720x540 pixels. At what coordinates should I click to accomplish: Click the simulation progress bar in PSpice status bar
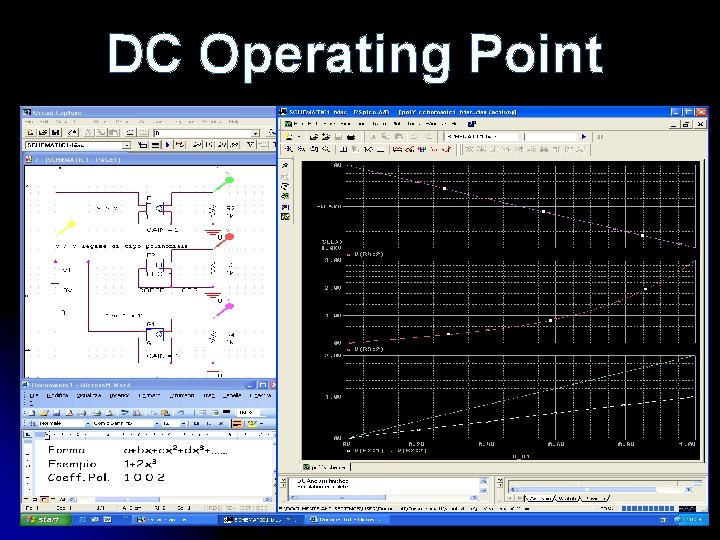tap(647, 508)
